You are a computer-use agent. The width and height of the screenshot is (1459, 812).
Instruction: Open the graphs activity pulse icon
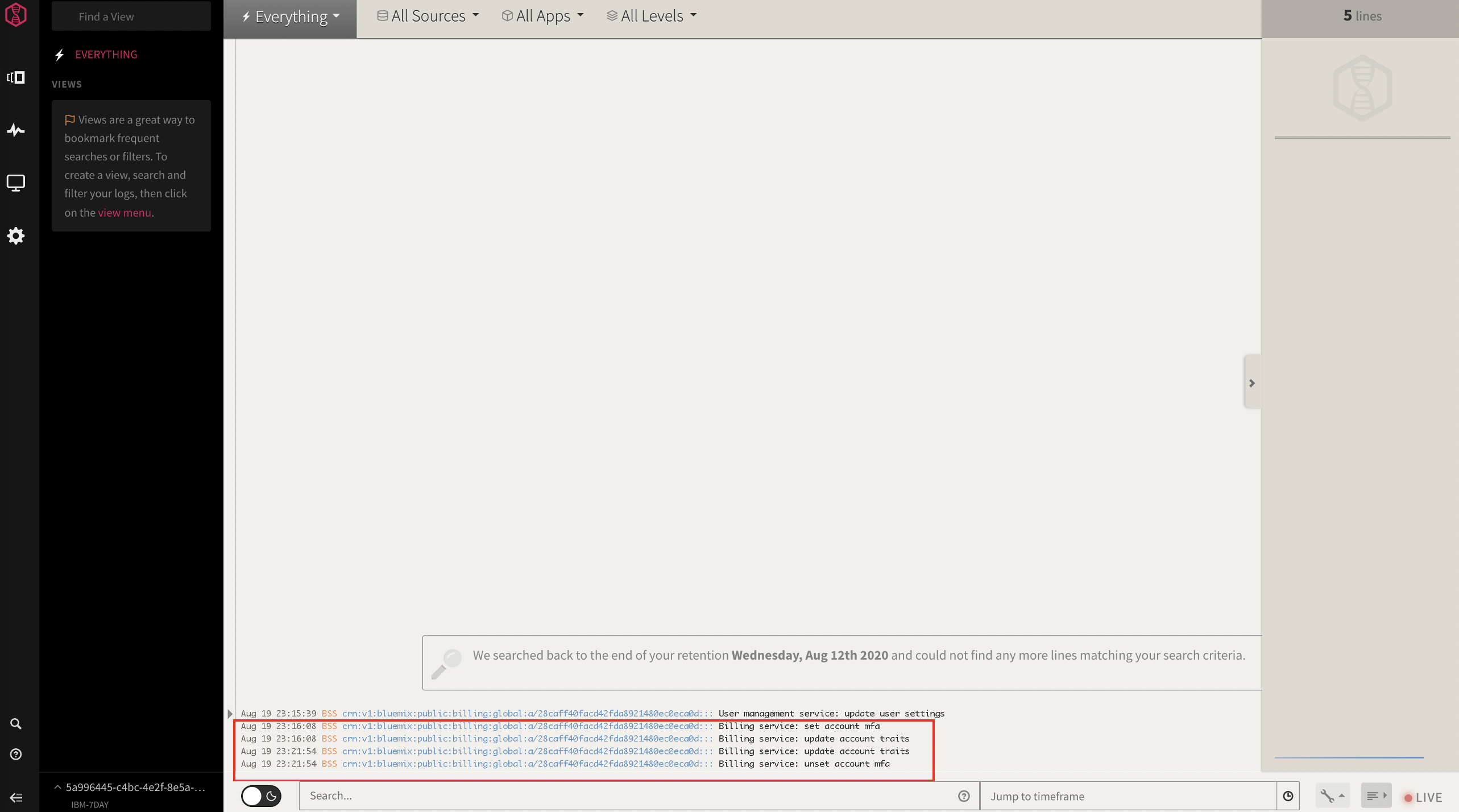pyautogui.click(x=16, y=130)
